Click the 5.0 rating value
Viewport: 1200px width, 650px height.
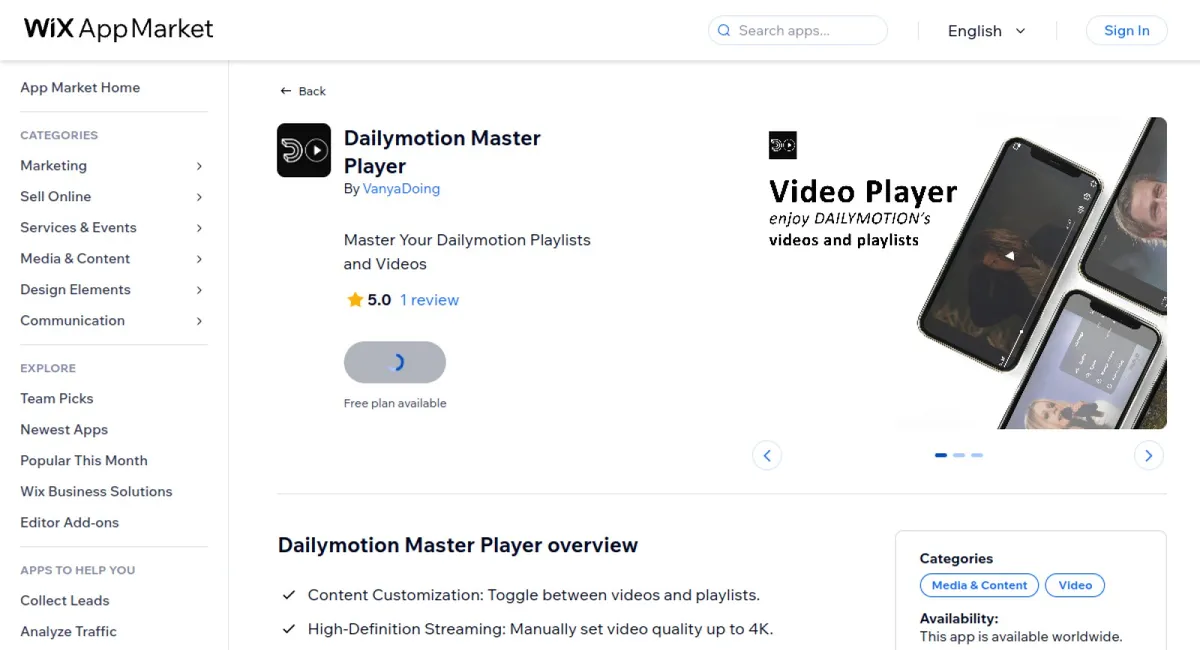click(379, 300)
